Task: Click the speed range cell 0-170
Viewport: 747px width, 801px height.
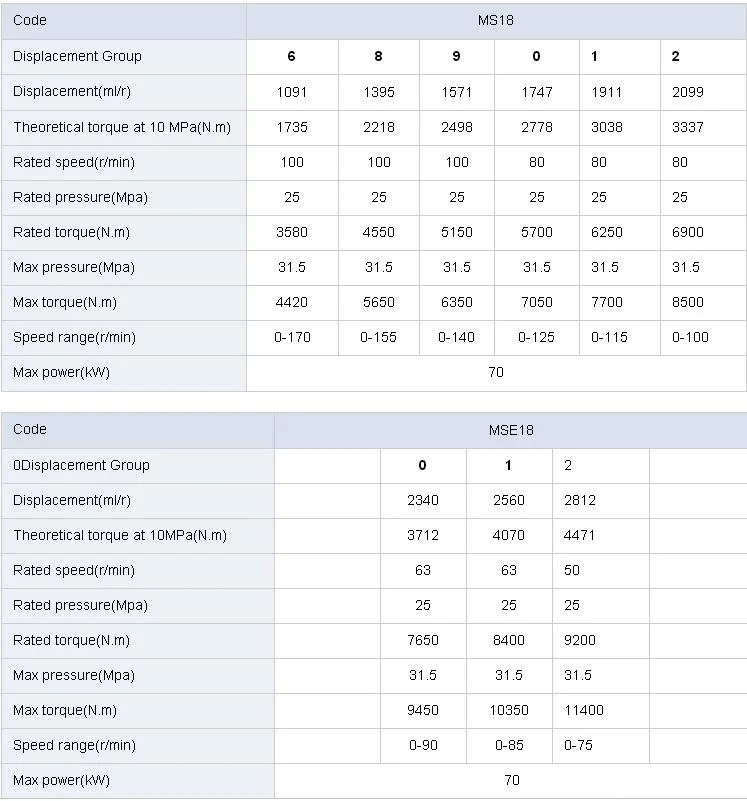Action: point(292,337)
